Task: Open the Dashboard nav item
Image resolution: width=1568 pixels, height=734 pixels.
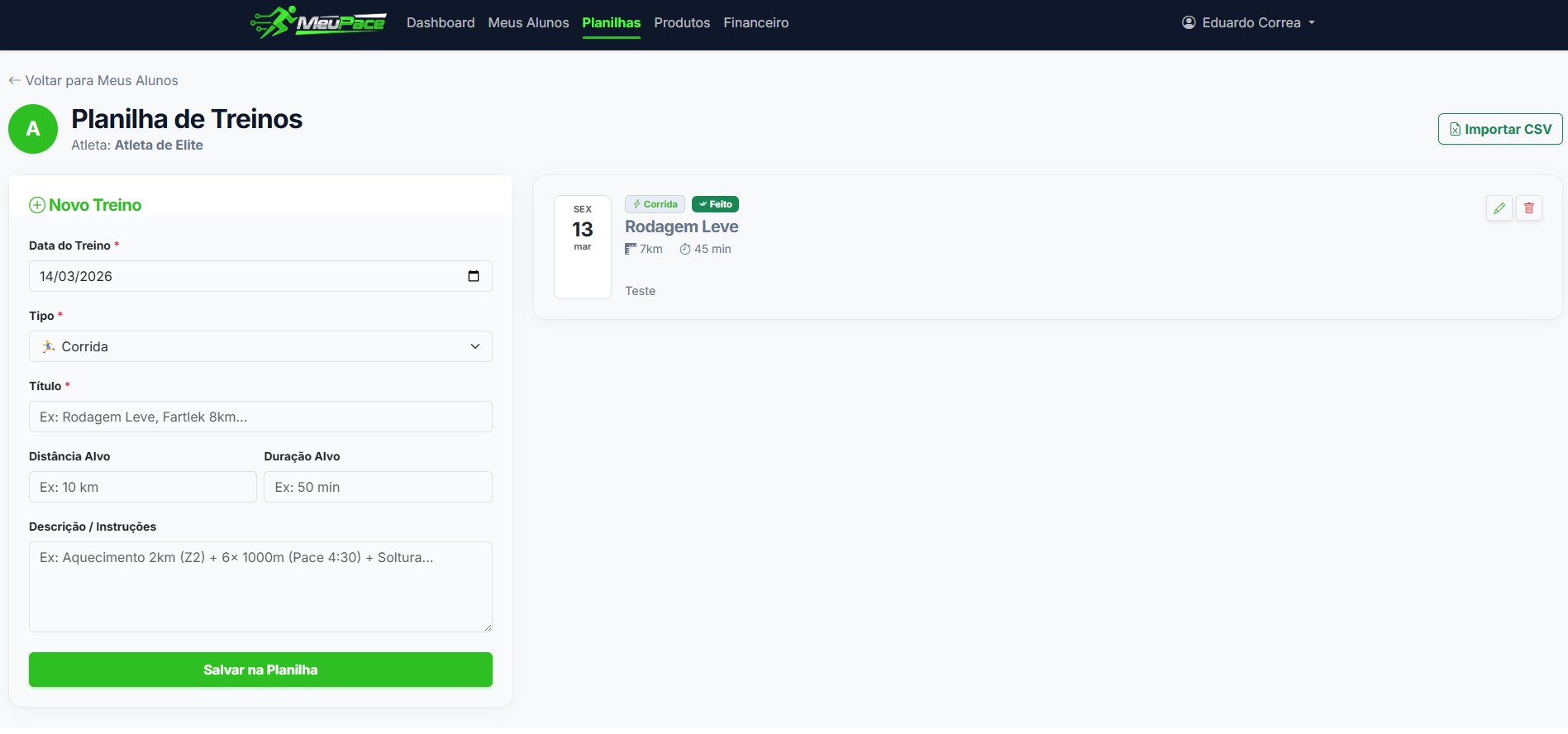Action: (441, 22)
